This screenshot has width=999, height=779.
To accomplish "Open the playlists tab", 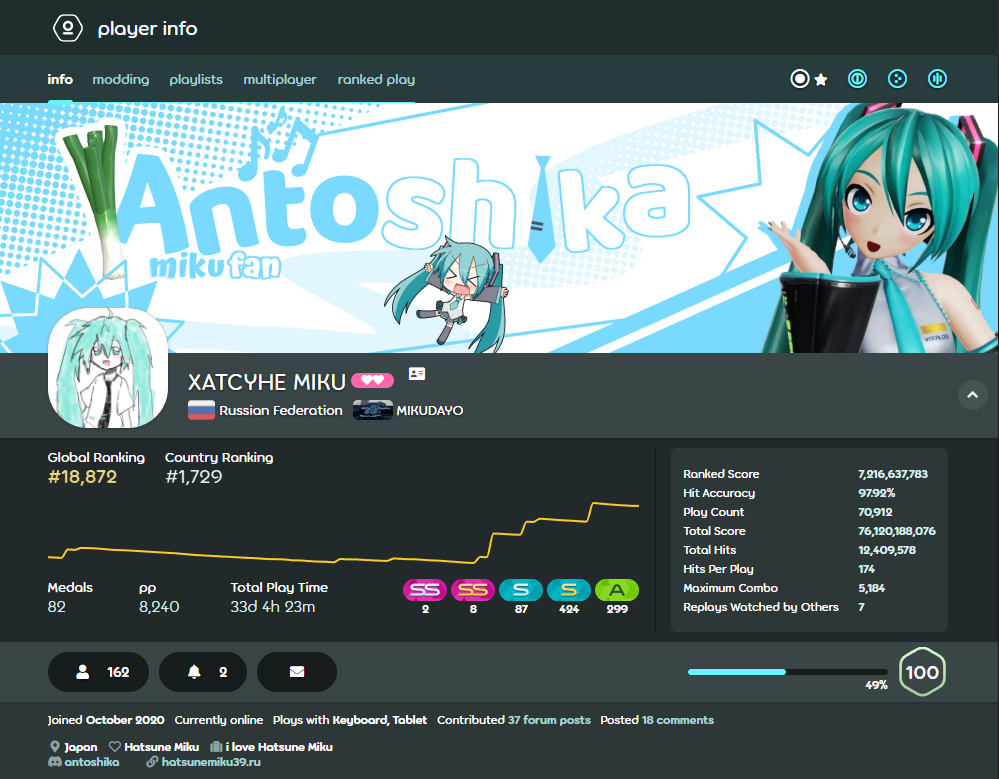I will coord(196,80).
